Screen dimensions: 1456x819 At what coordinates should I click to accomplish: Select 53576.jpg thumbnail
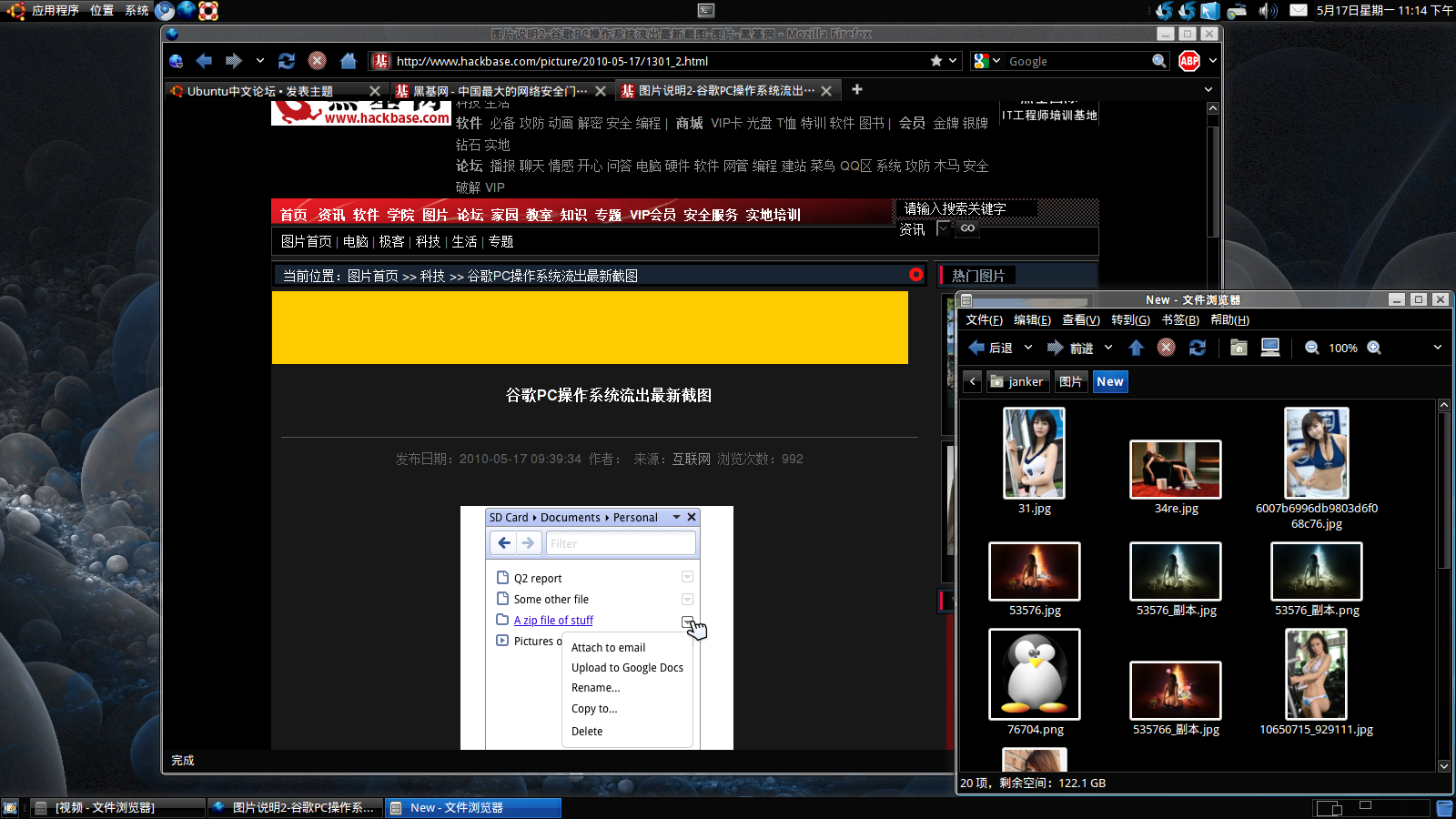tap(1035, 571)
